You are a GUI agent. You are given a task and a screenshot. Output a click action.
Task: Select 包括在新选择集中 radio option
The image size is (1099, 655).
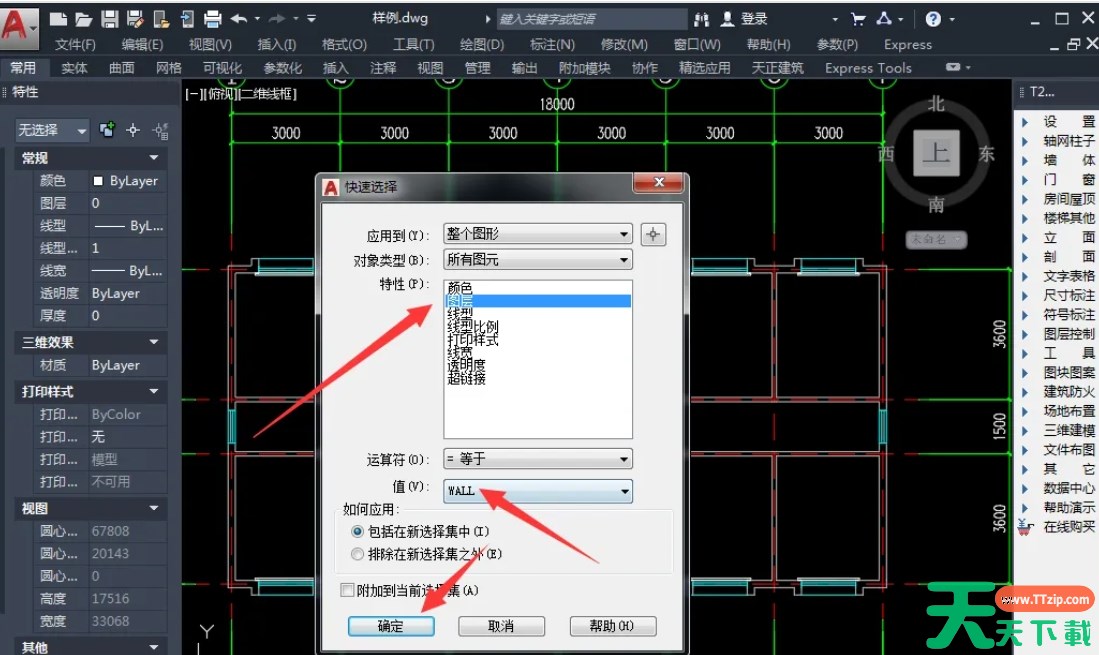[x=358, y=532]
